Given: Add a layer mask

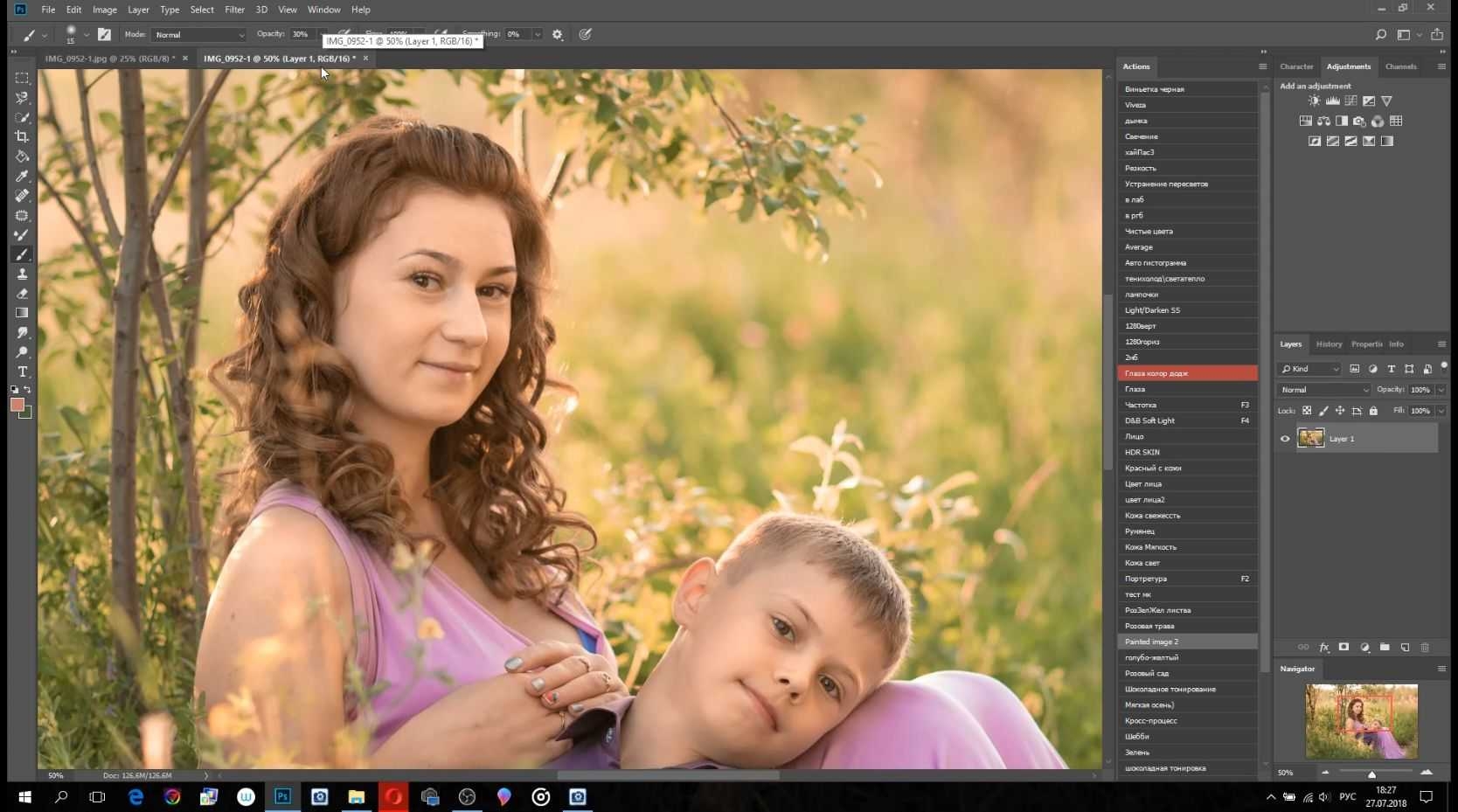Looking at the screenshot, I should point(1343,648).
